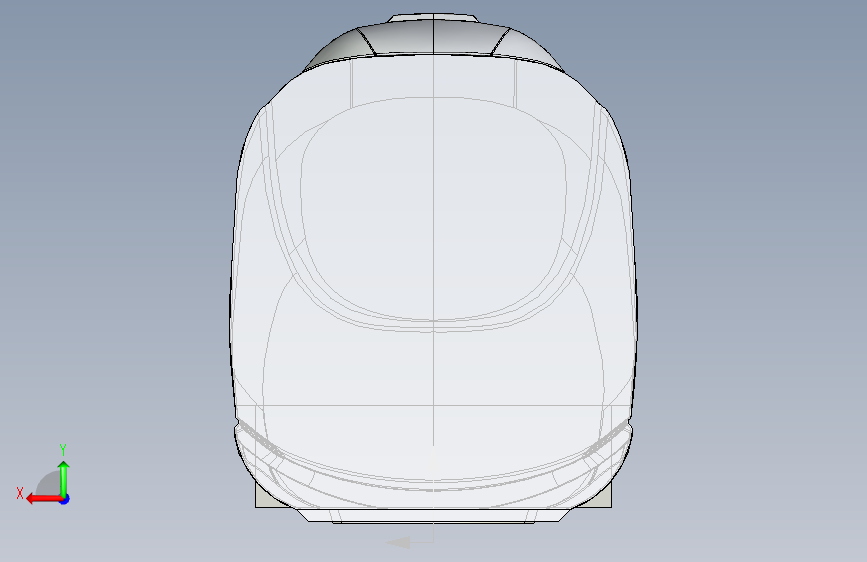Click the green Y label of the triad
This screenshot has width=867, height=562.
tap(63, 450)
